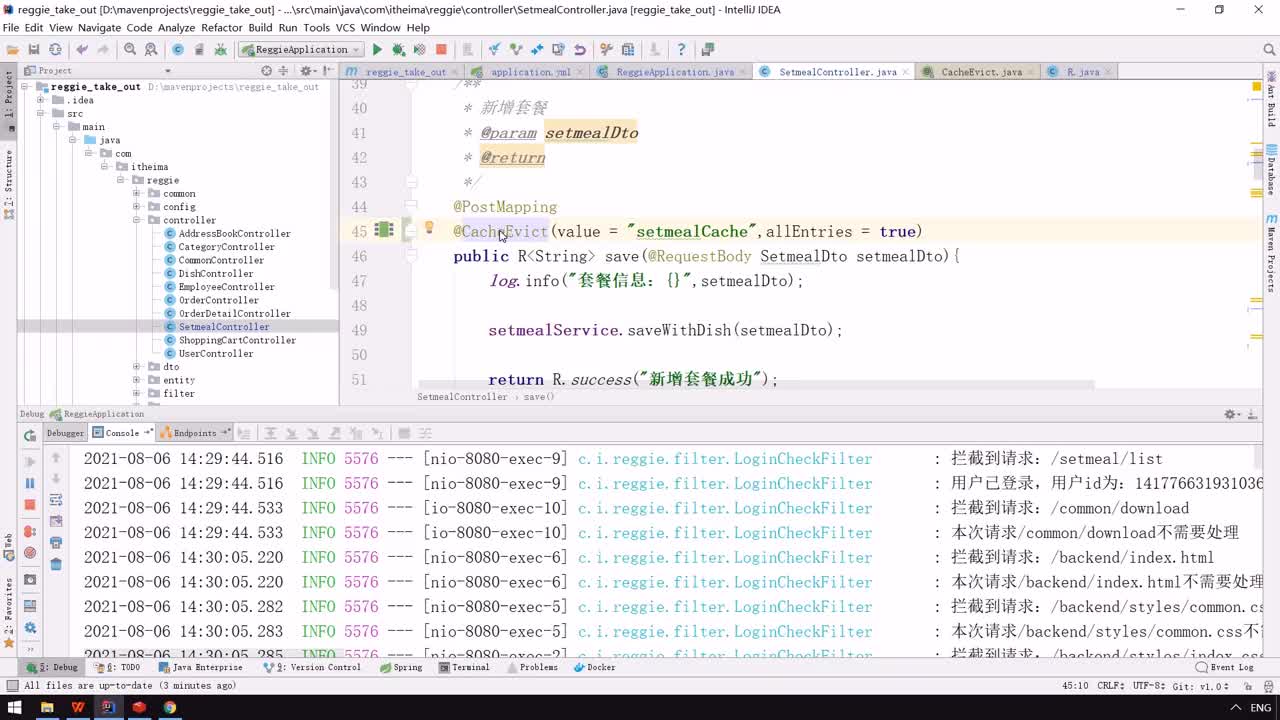Image resolution: width=1280 pixels, height=720 pixels.
Task: Click the View Breakpoints icon in the Debug sidebar
Action: (x=30, y=531)
